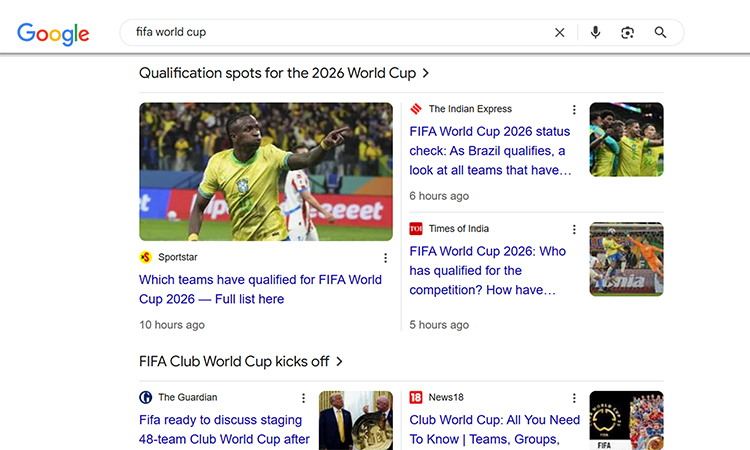Open 'Fifa ready to discuss staging 48-team' article
This screenshot has height=450, width=750.
(x=224, y=429)
